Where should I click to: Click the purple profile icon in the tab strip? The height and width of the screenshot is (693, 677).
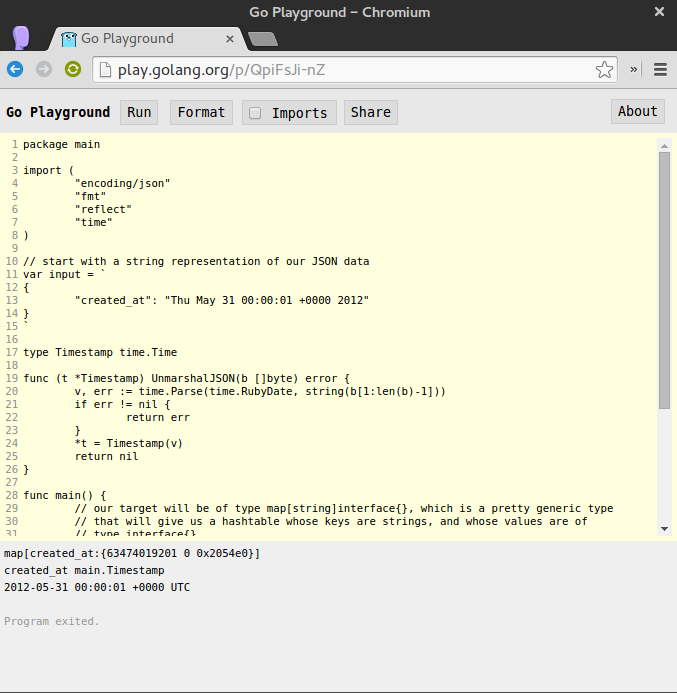21,38
